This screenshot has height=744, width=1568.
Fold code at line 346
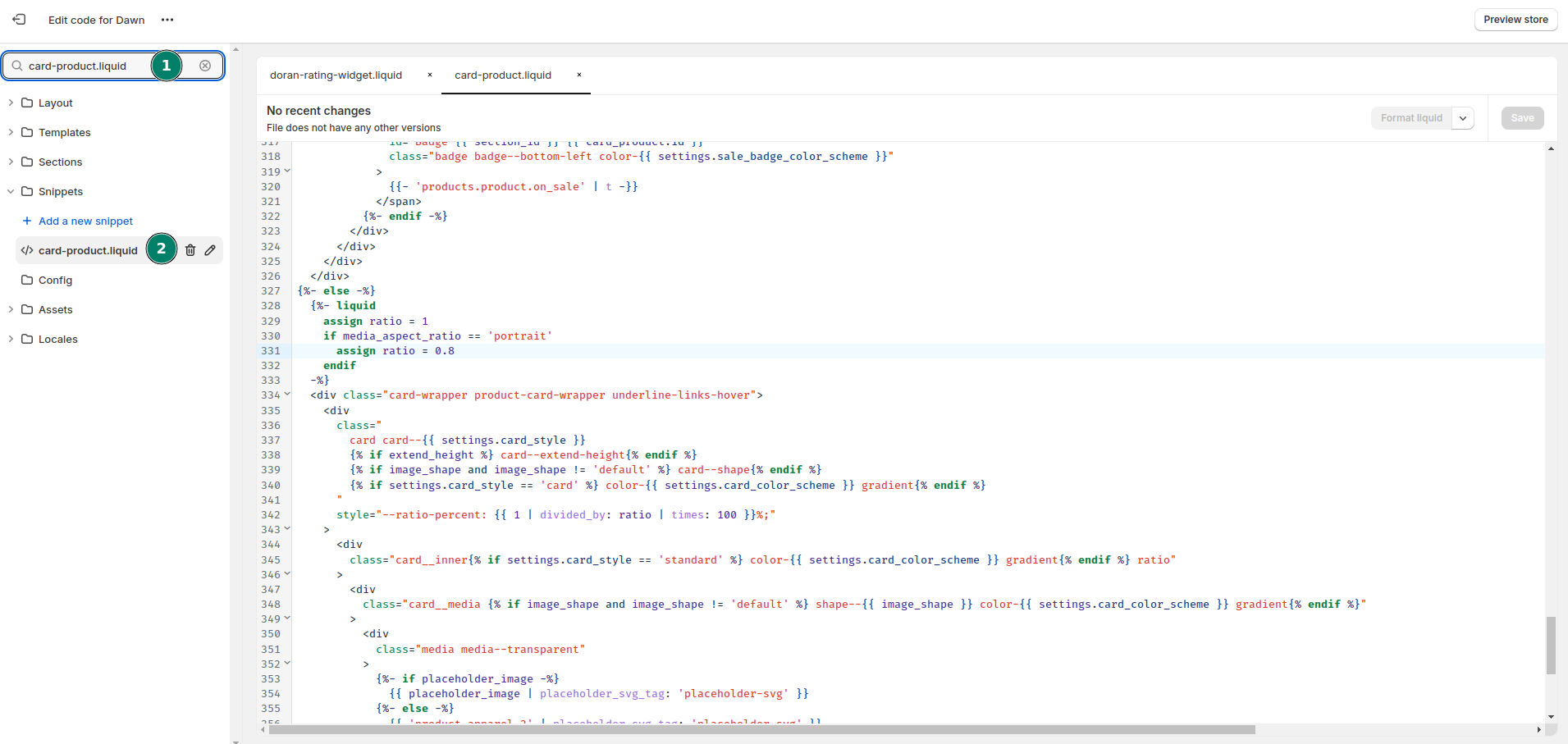tap(287, 573)
